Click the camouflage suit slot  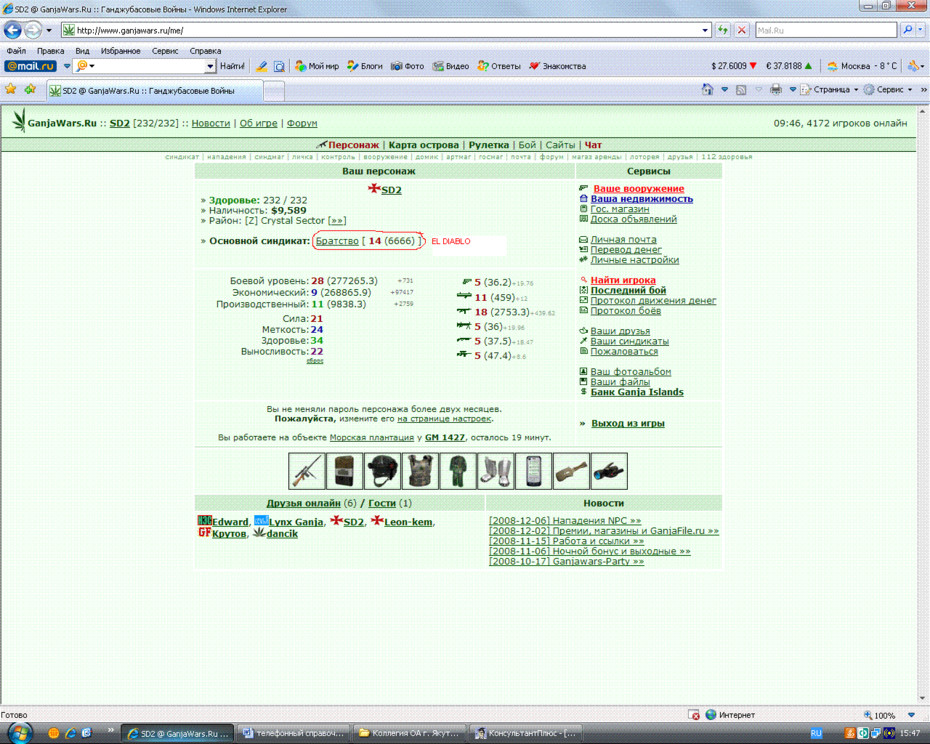coord(458,471)
